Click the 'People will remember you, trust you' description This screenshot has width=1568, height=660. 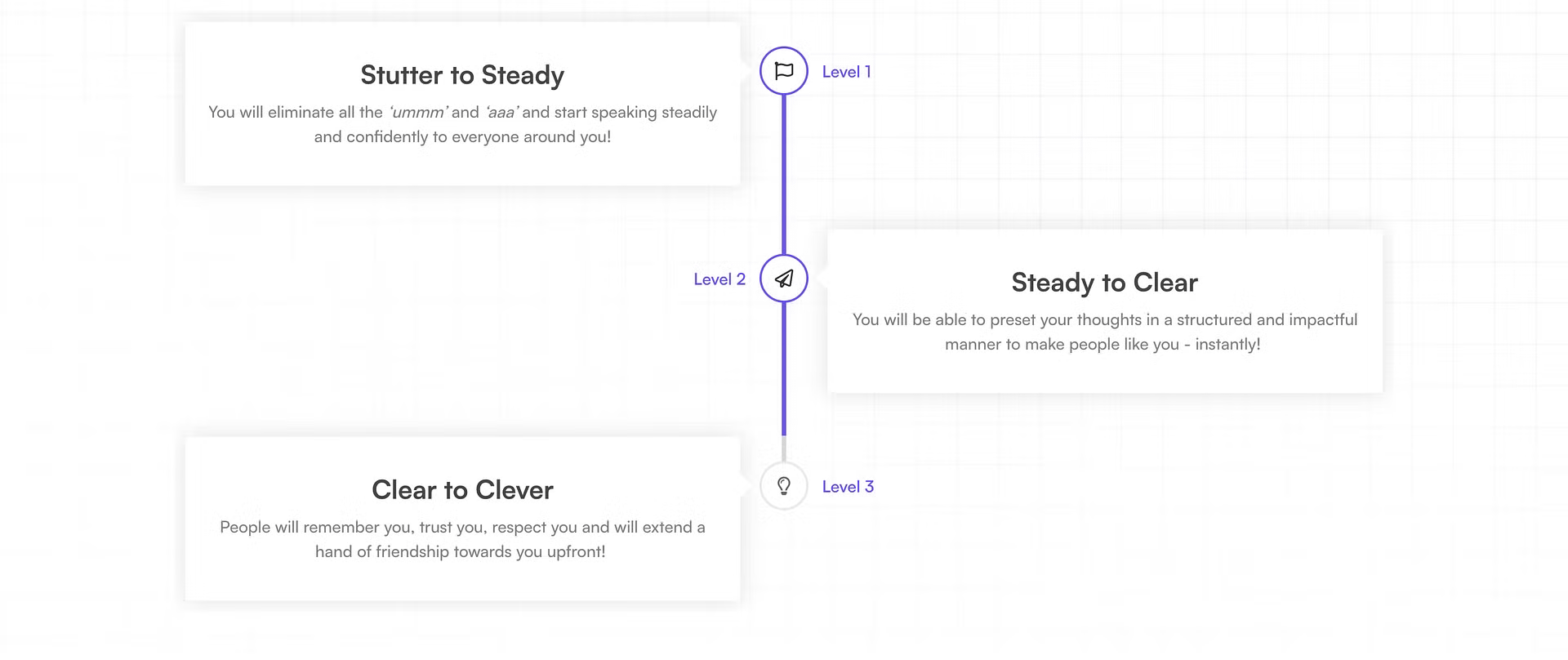pos(462,528)
